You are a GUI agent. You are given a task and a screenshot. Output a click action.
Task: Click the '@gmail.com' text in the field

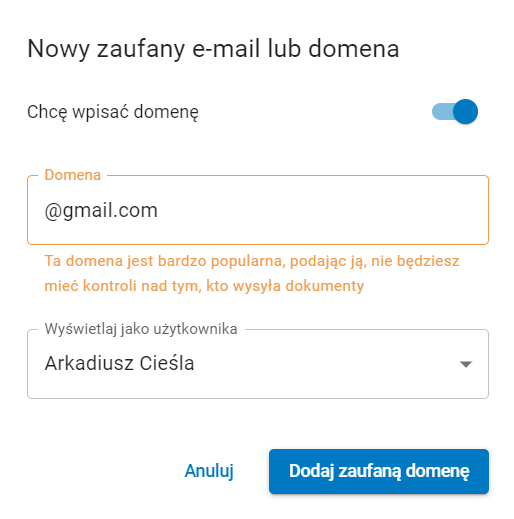pos(101,211)
